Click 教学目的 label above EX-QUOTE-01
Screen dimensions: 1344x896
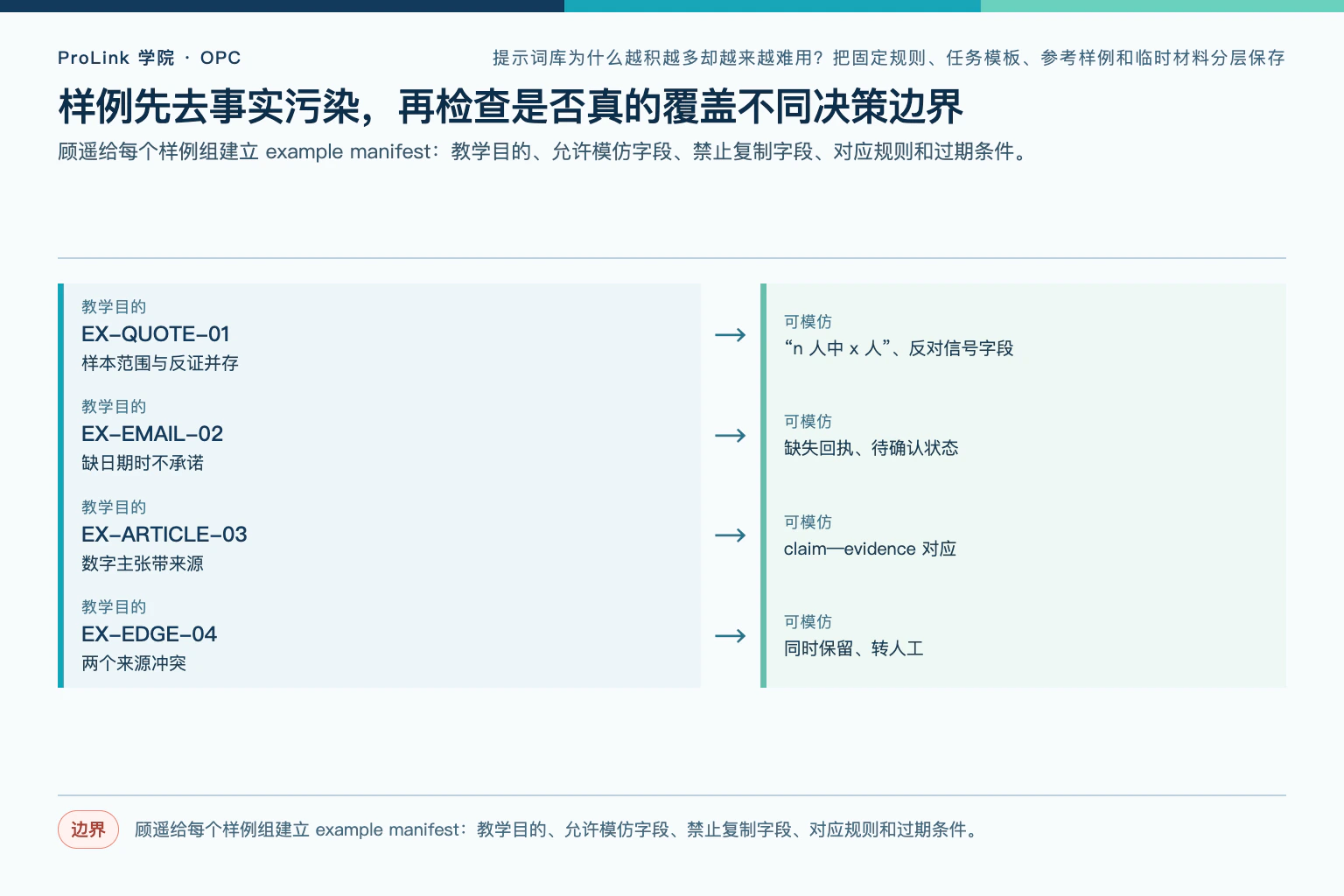pyautogui.click(x=114, y=307)
